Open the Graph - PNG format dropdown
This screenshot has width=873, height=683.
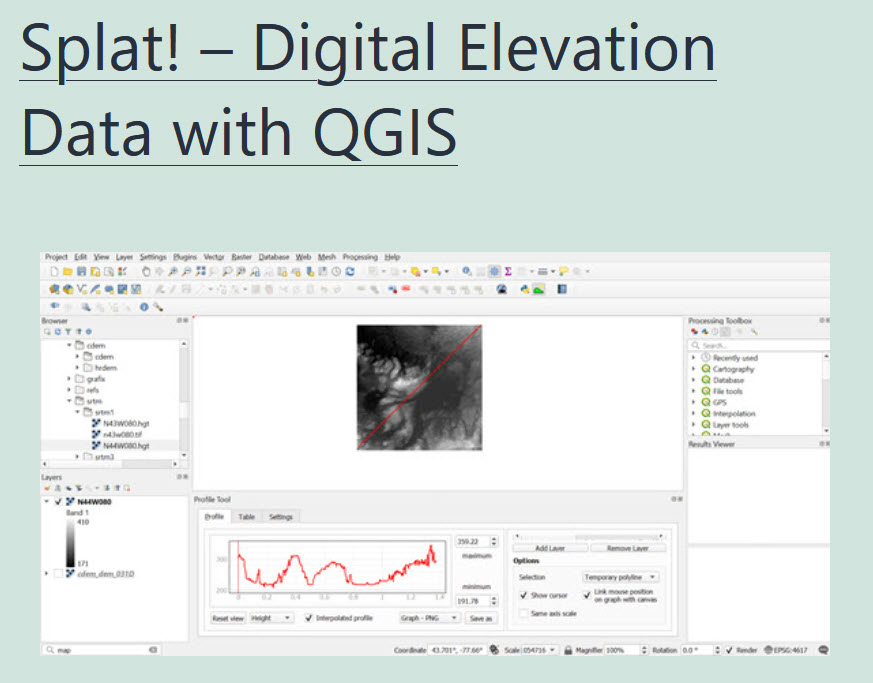coord(429,618)
